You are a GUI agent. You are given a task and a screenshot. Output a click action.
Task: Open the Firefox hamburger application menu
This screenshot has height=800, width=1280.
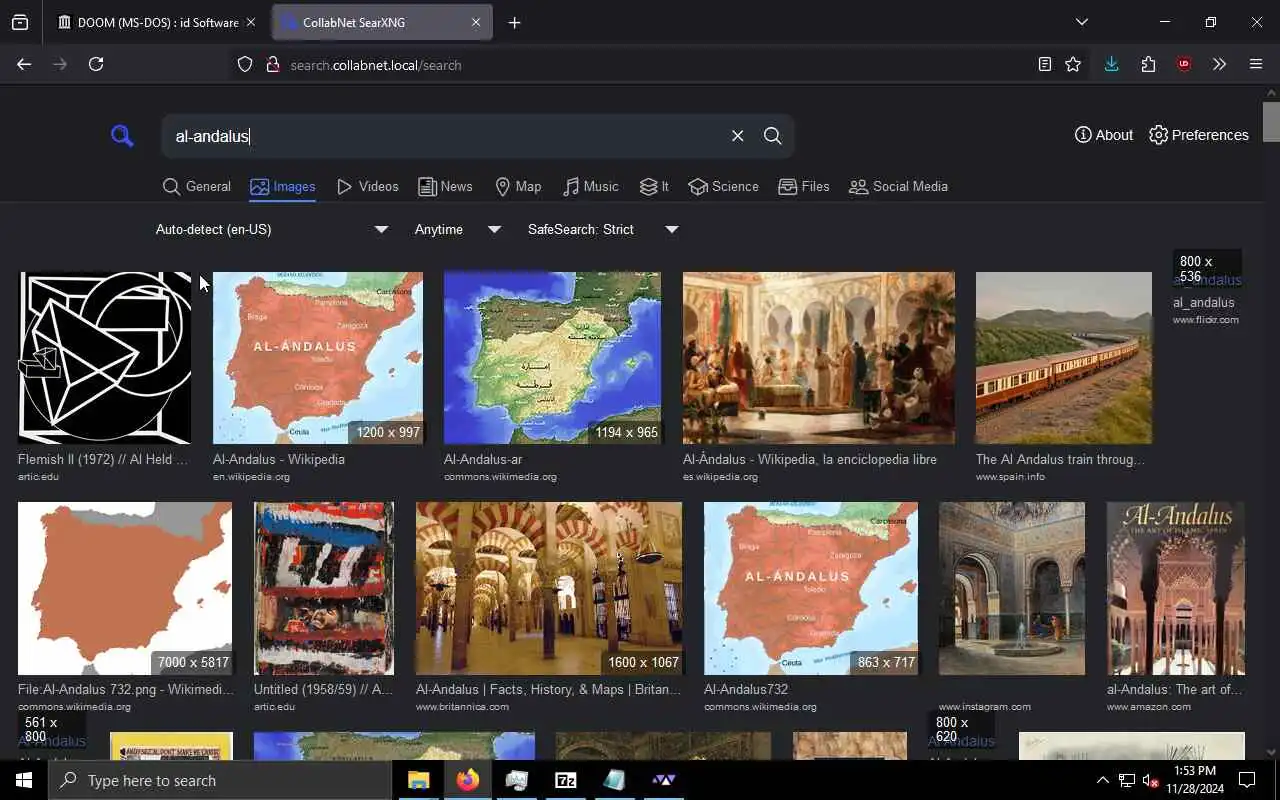(x=1256, y=64)
